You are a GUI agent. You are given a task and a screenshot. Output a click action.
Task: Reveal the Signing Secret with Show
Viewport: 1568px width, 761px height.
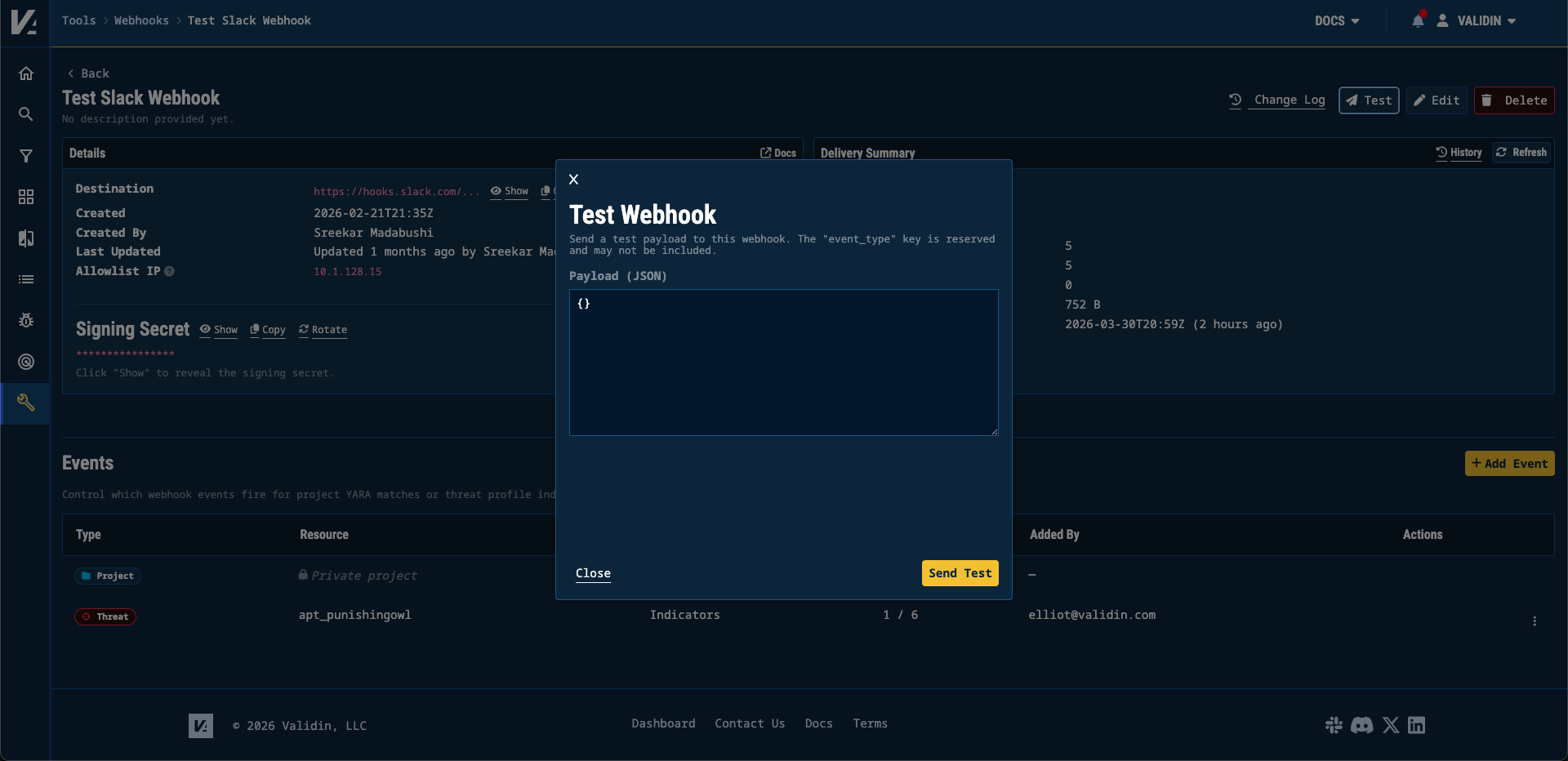(x=218, y=330)
